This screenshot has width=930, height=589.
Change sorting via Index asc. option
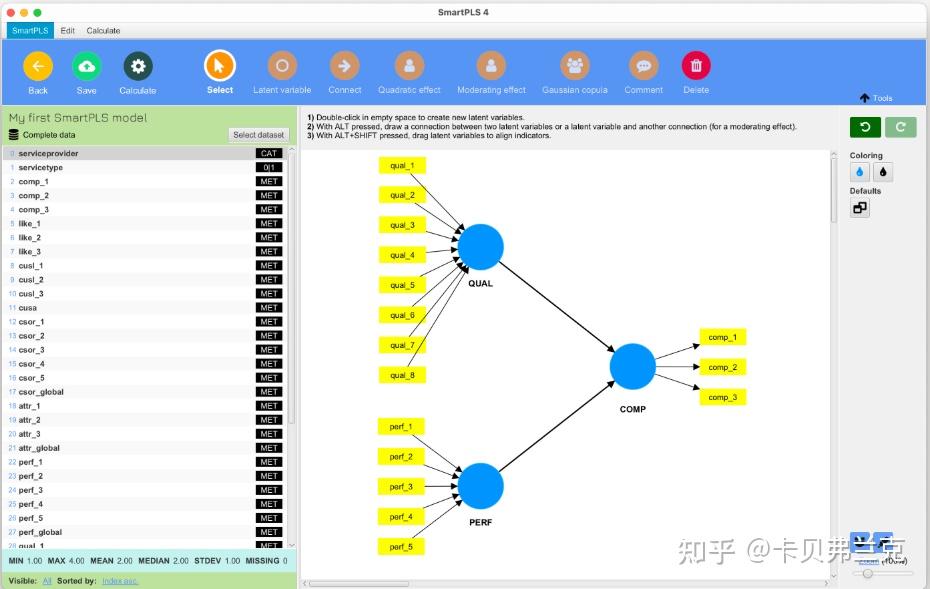pyautogui.click(x=120, y=580)
